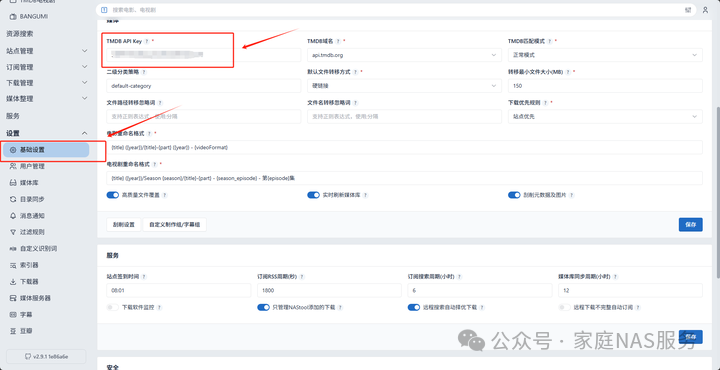The height and width of the screenshot is (370, 720).
Task: Click help icon next to 下载软件监控
Action: tap(159, 308)
